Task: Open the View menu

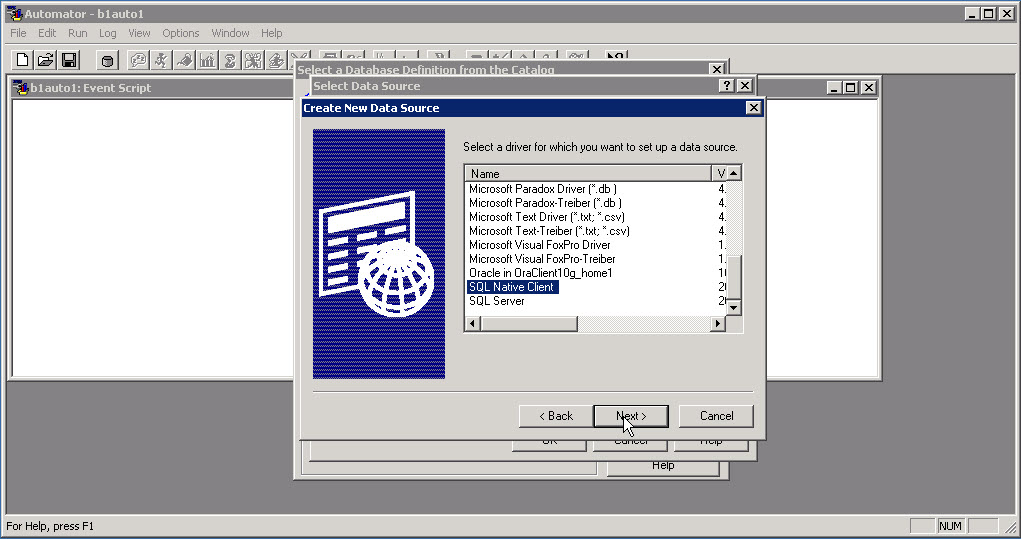Action: point(139,33)
